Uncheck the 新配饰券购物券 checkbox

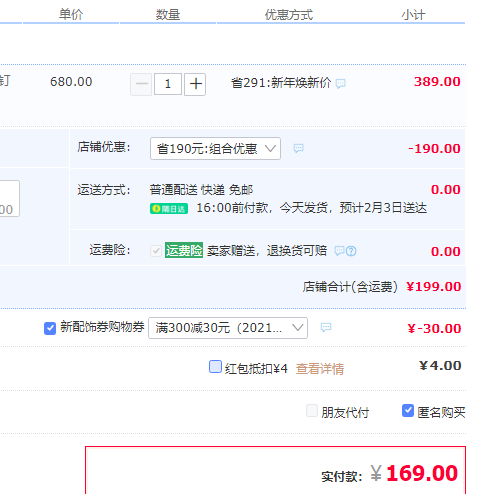click(x=50, y=328)
